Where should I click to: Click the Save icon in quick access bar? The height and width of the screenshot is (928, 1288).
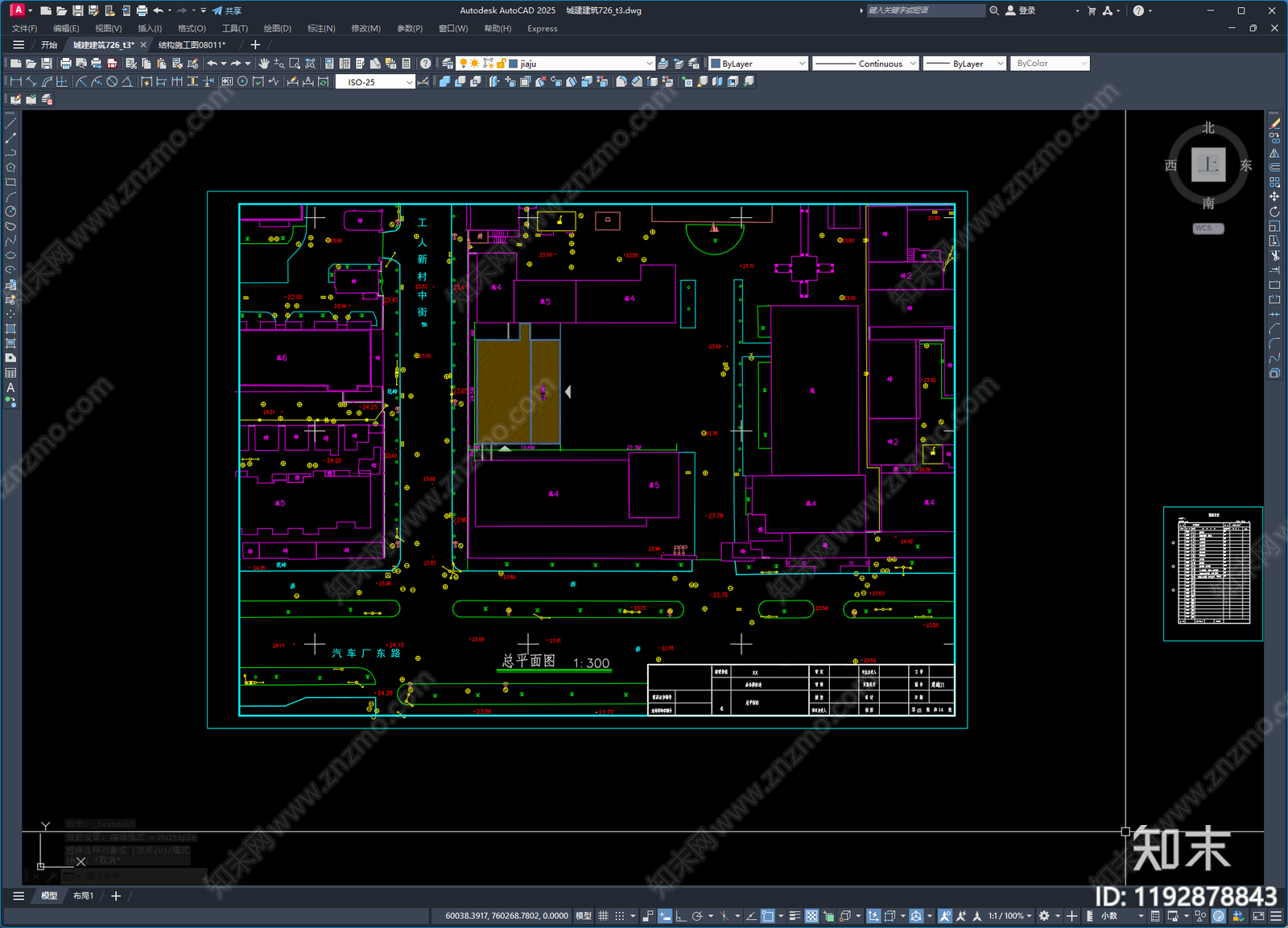point(77,10)
